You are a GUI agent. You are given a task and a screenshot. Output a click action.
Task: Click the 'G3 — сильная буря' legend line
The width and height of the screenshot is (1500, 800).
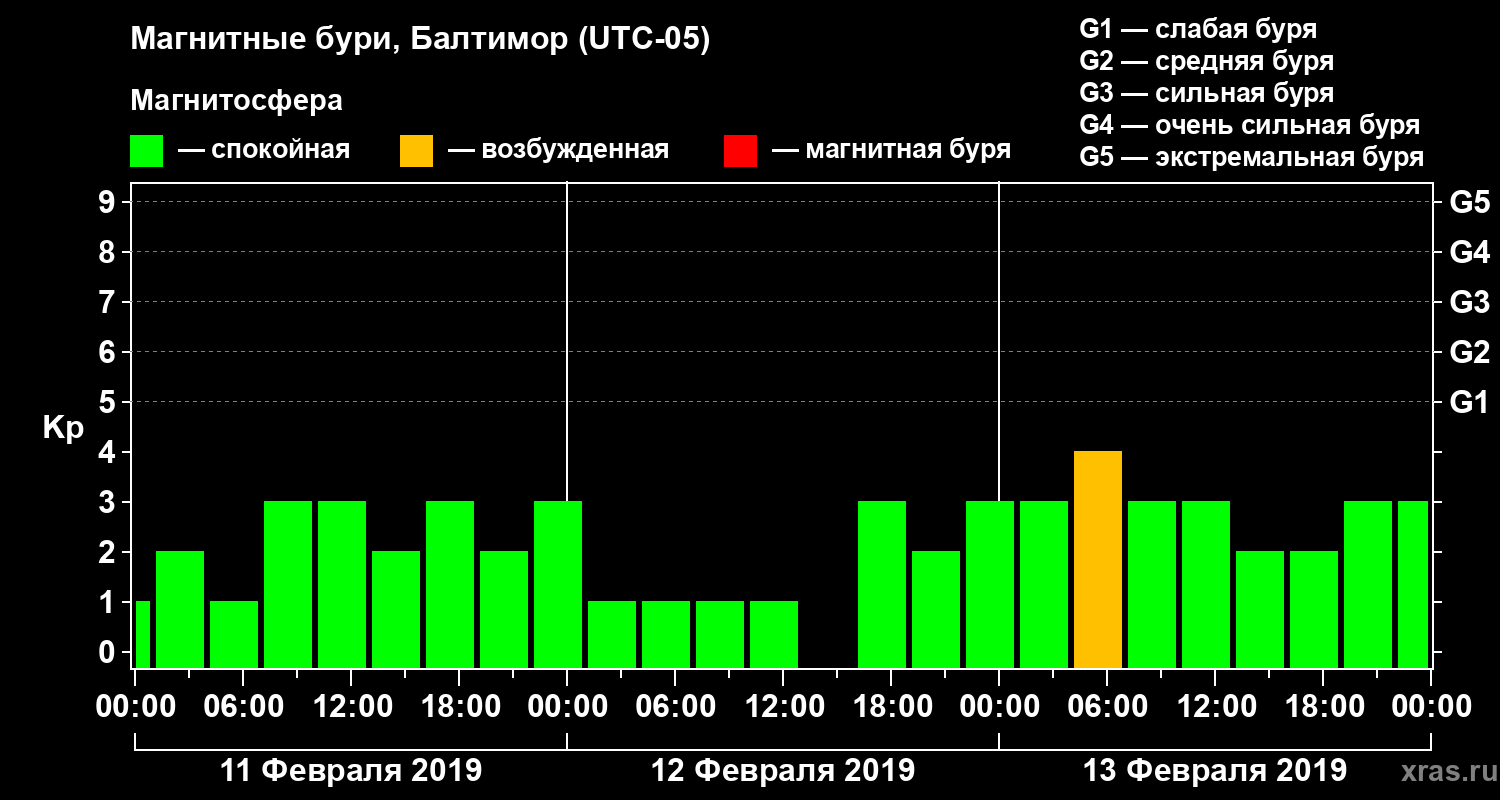click(x=1206, y=93)
